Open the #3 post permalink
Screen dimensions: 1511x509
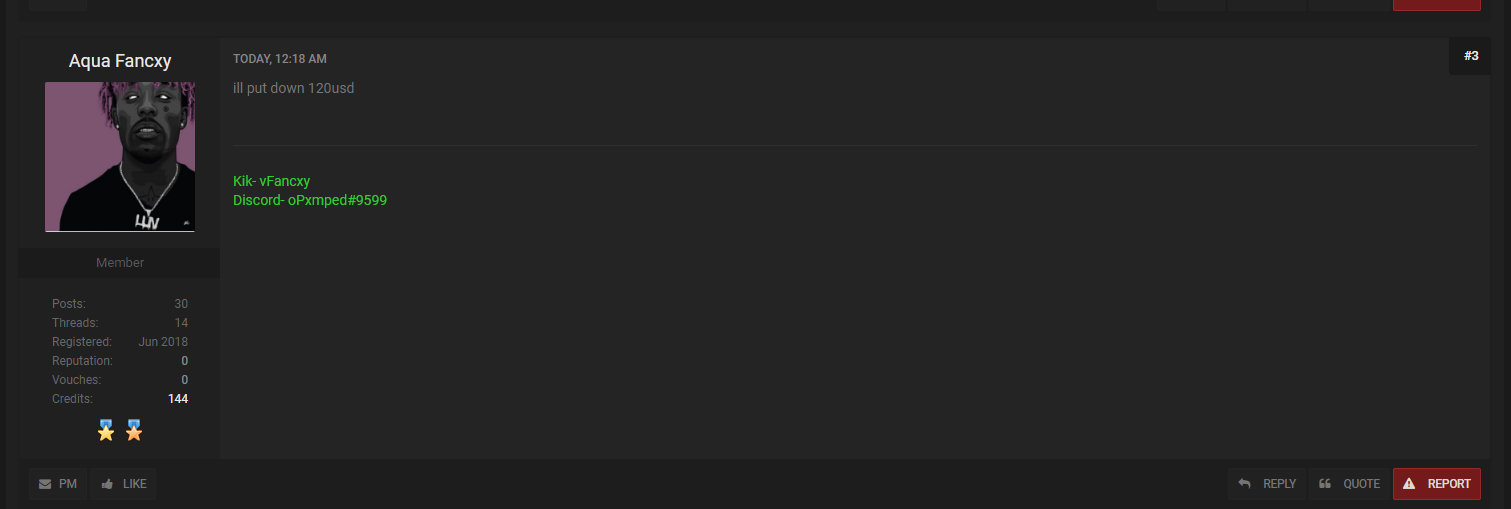pyautogui.click(x=1471, y=56)
